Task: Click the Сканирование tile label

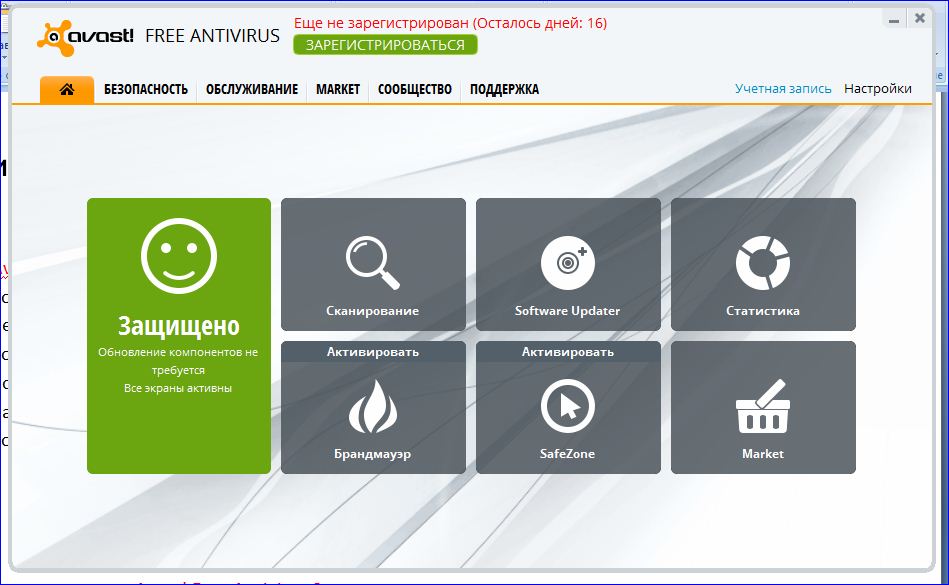Action: (372, 311)
